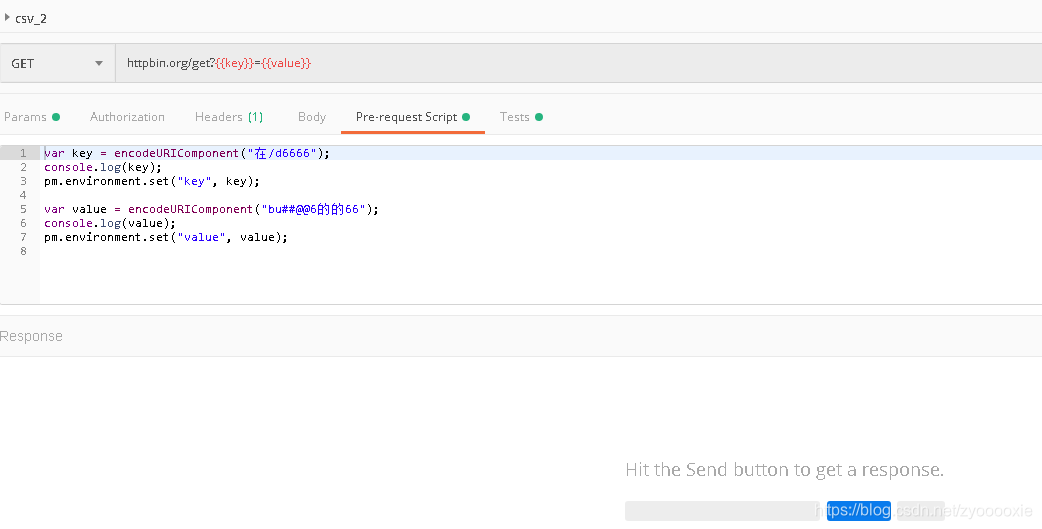Switch to the Authorization tab

tap(128, 117)
